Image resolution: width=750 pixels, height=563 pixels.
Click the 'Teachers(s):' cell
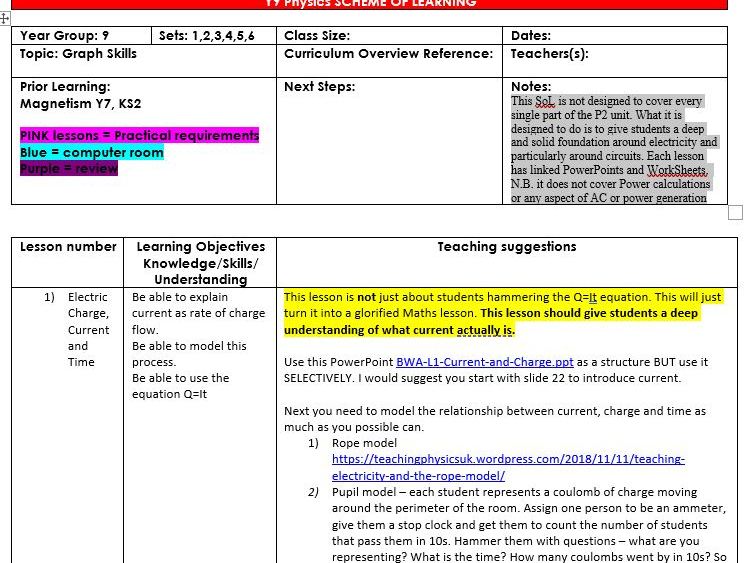[615, 61]
